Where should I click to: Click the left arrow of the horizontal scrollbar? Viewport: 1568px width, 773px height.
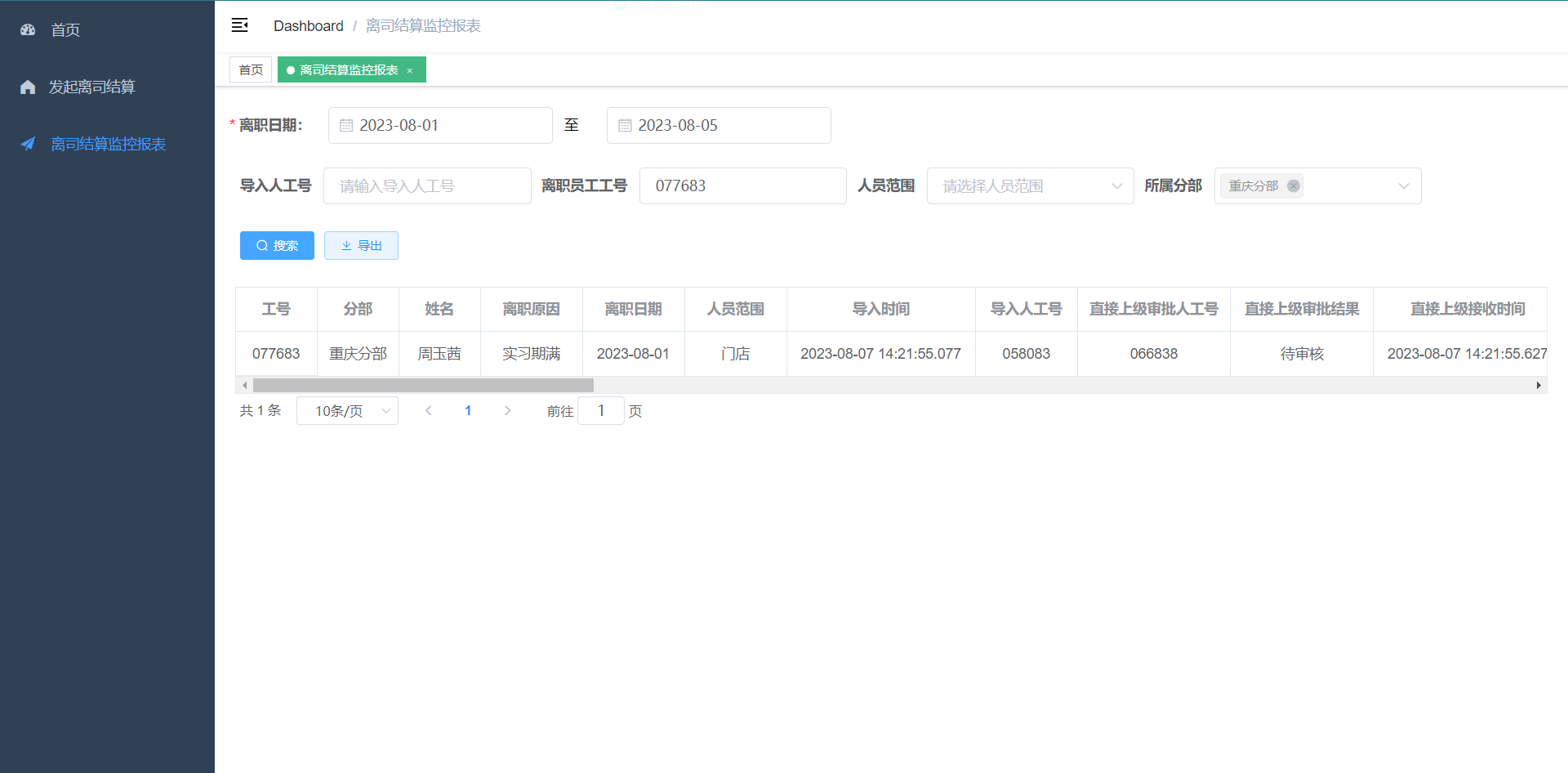(x=244, y=385)
